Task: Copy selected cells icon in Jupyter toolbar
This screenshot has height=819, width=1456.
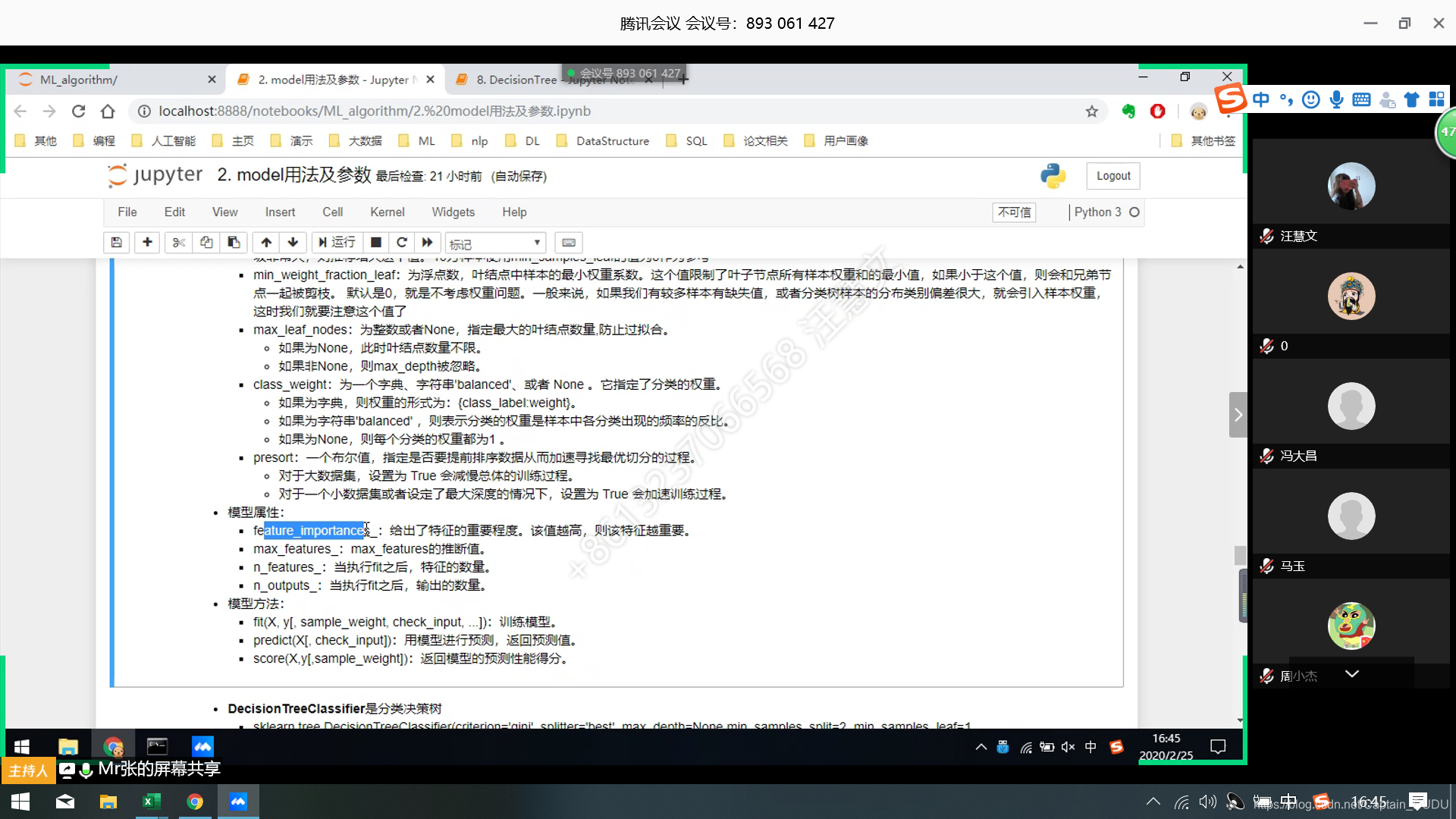Action: 206,243
